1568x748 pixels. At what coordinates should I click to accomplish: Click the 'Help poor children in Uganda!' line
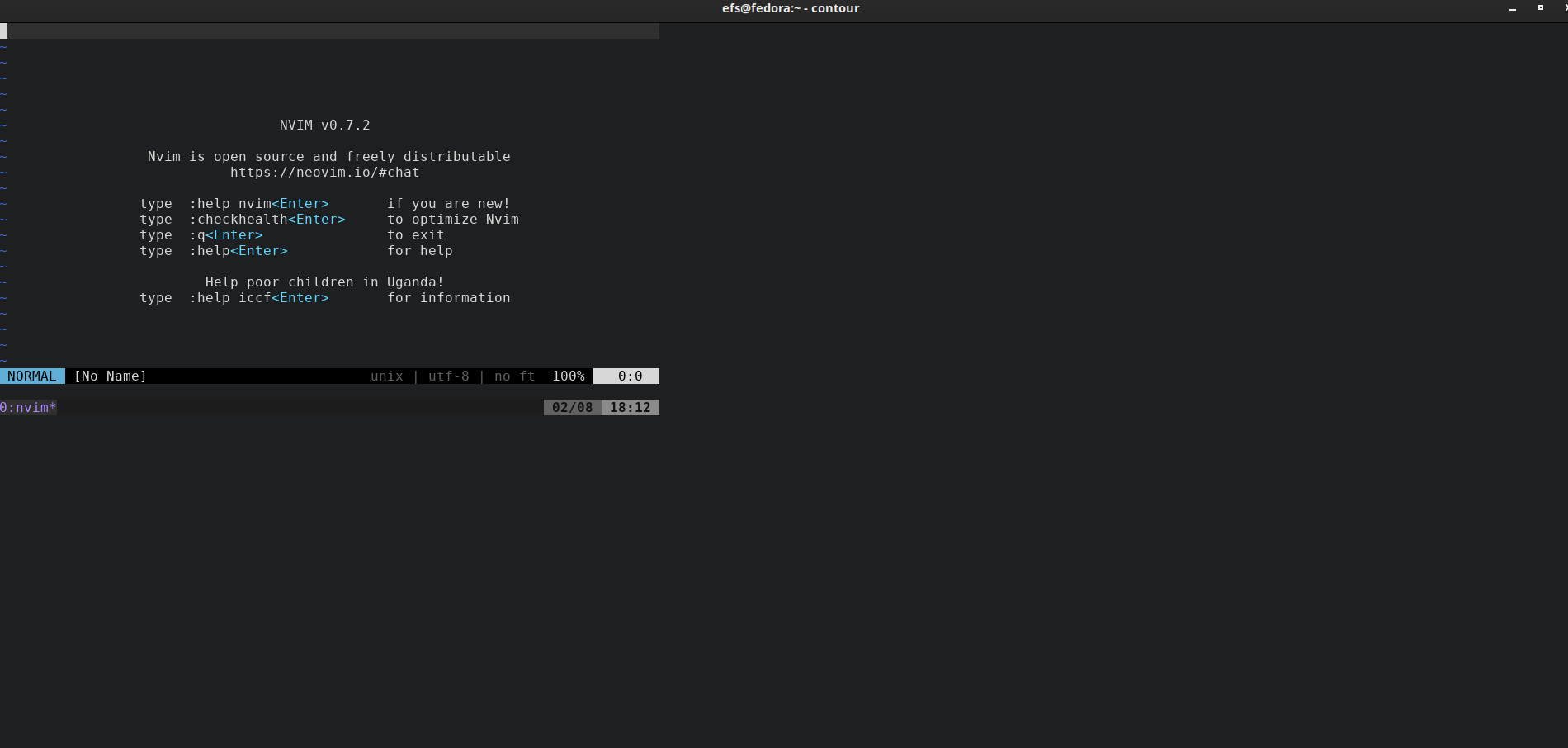click(325, 282)
